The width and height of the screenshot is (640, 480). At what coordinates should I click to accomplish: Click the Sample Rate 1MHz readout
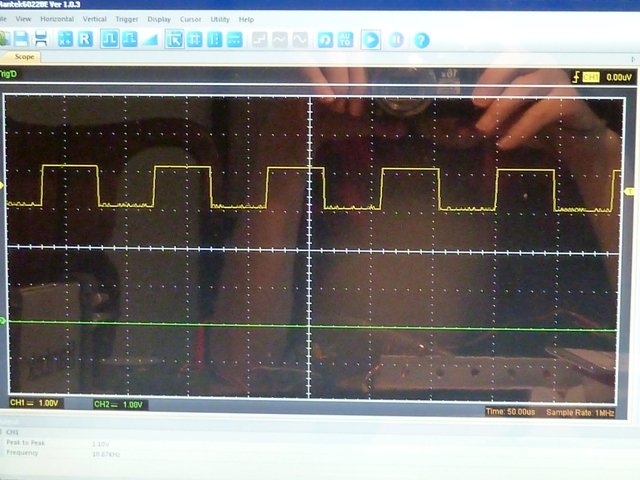(x=580, y=413)
